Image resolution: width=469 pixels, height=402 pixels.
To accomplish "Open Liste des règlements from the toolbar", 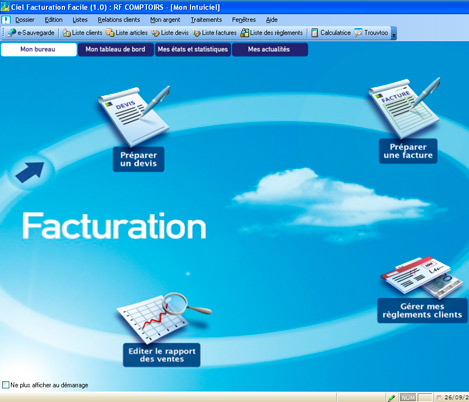I will (x=272, y=33).
